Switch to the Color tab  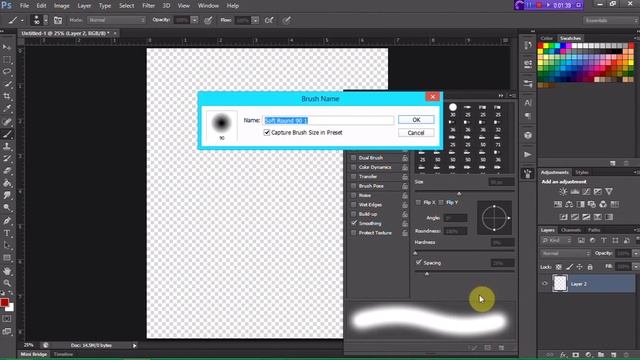(547, 38)
